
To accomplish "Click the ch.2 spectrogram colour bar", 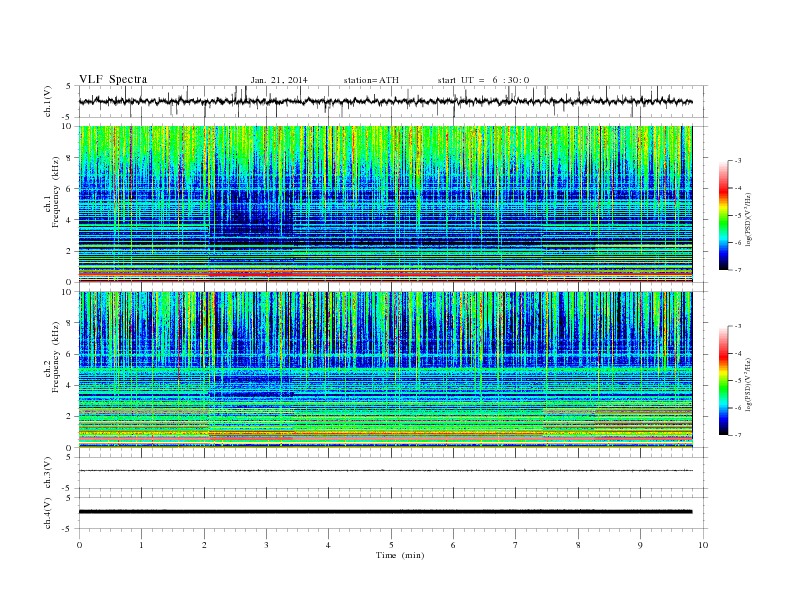I will pos(723,380).
